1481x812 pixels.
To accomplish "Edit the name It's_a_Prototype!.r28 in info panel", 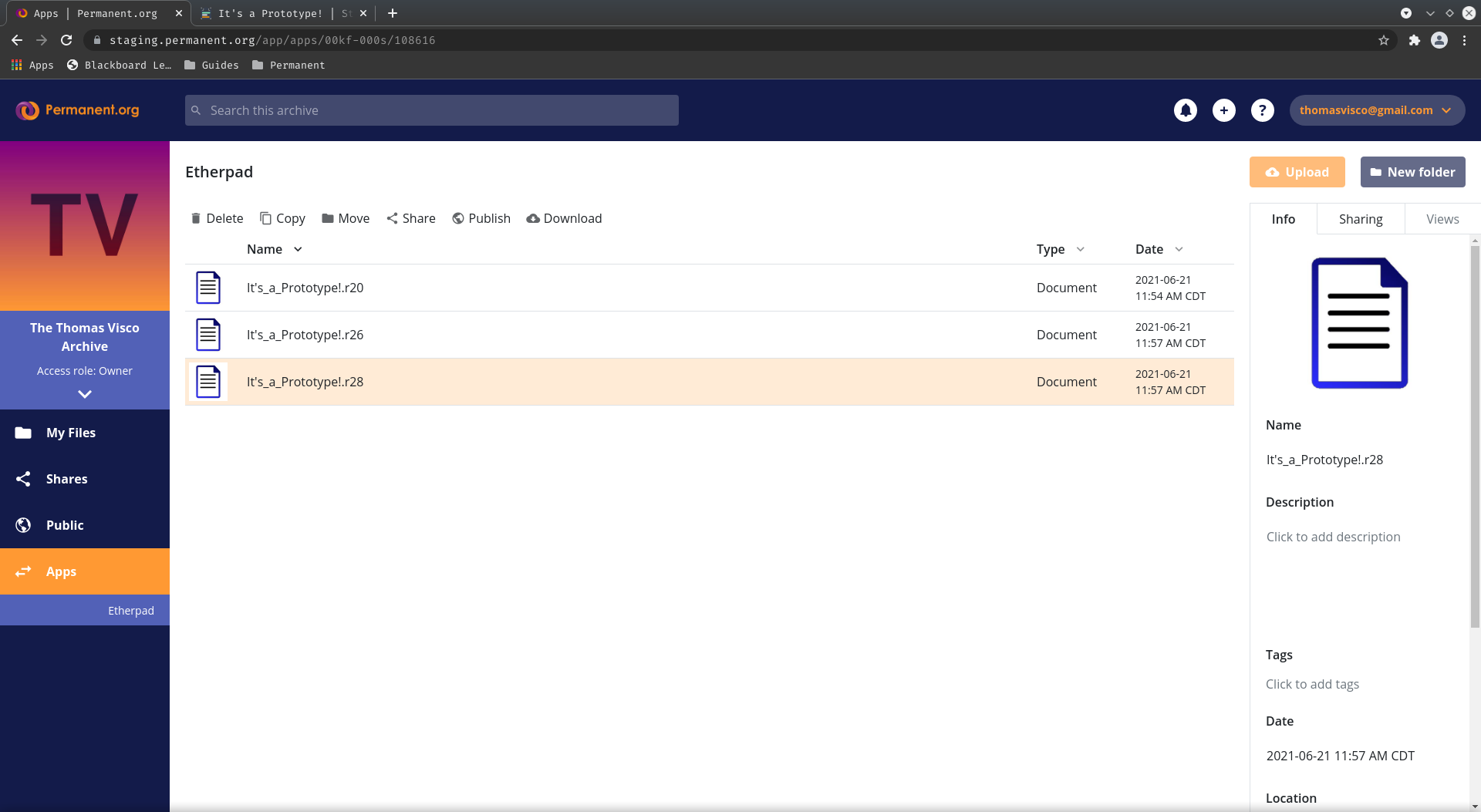I will click(1324, 460).
